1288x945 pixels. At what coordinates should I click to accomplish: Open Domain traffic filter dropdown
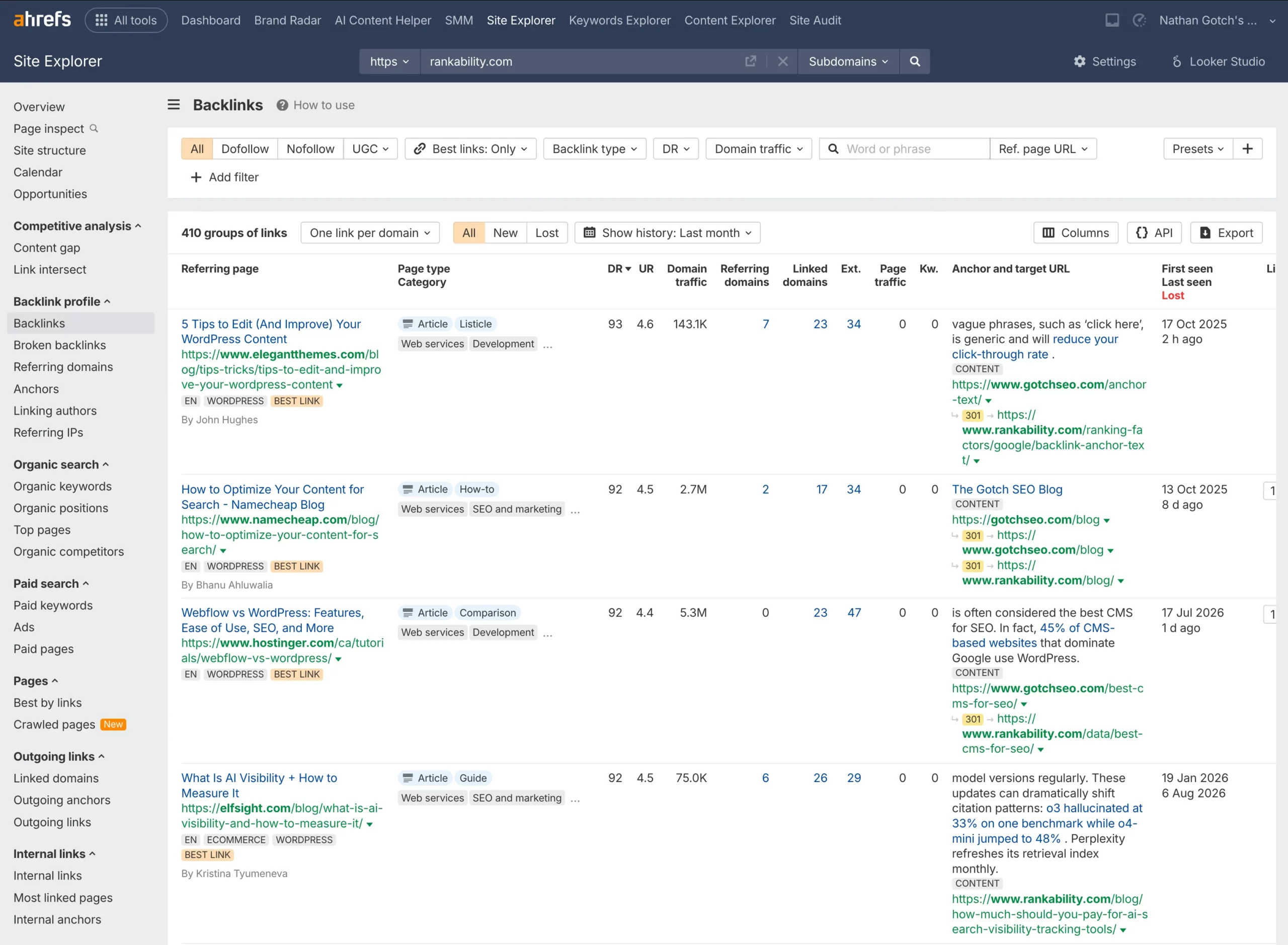[x=758, y=149]
